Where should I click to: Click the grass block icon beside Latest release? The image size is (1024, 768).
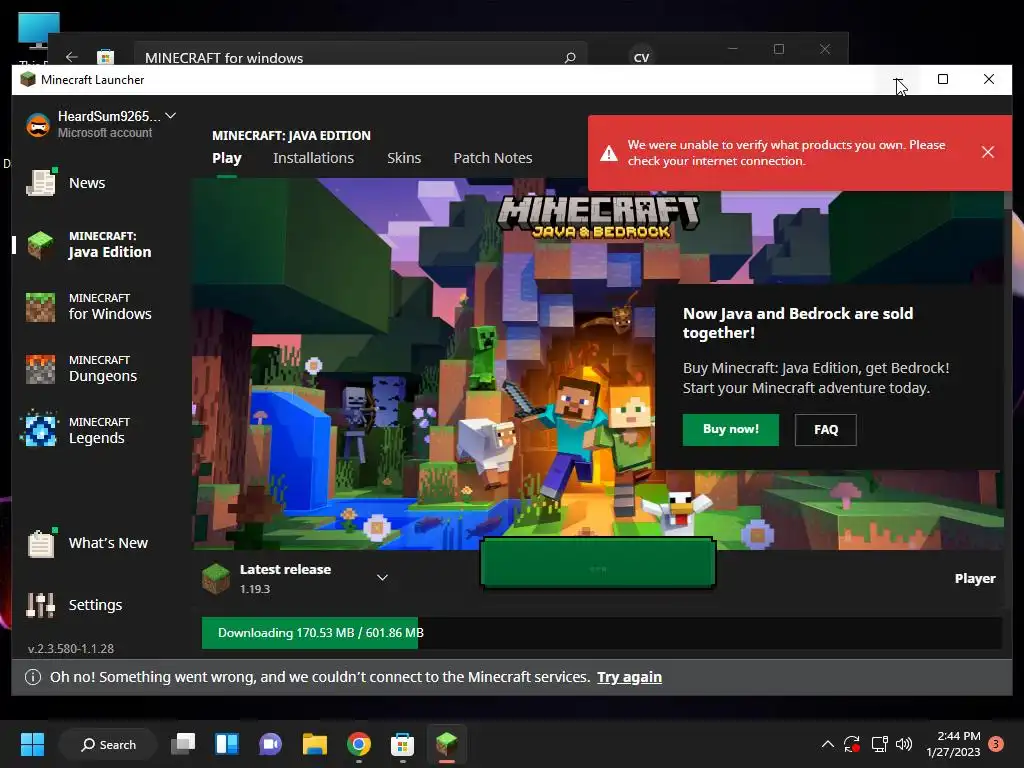[216, 578]
